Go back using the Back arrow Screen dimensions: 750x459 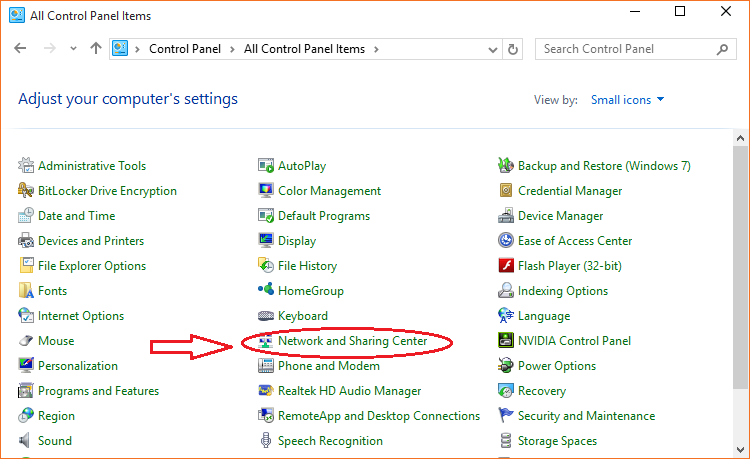click(x=20, y=48)
